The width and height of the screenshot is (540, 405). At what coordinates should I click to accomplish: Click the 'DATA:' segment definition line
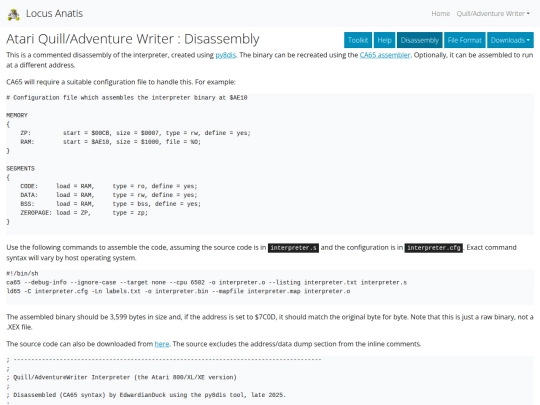[x=109, y=195]
